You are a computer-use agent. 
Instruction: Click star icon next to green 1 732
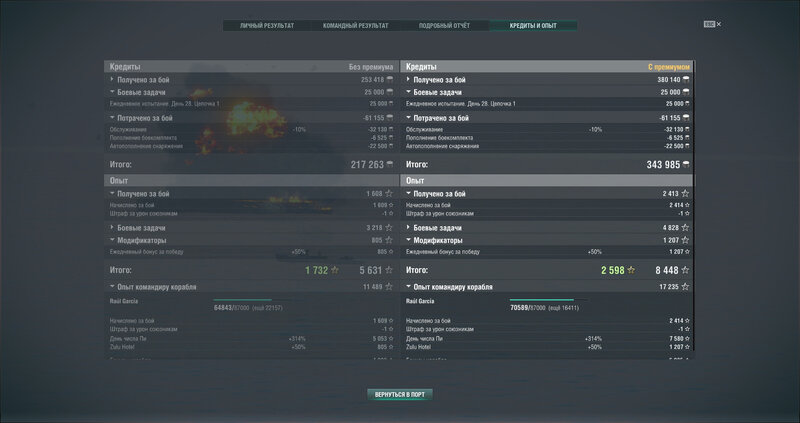pyautogui.click(x=335, y=270)
